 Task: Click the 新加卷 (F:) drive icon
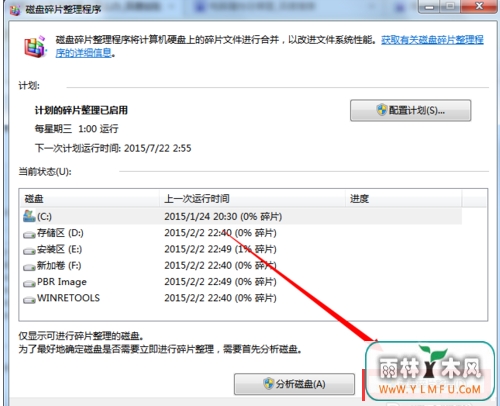point(29,267)
